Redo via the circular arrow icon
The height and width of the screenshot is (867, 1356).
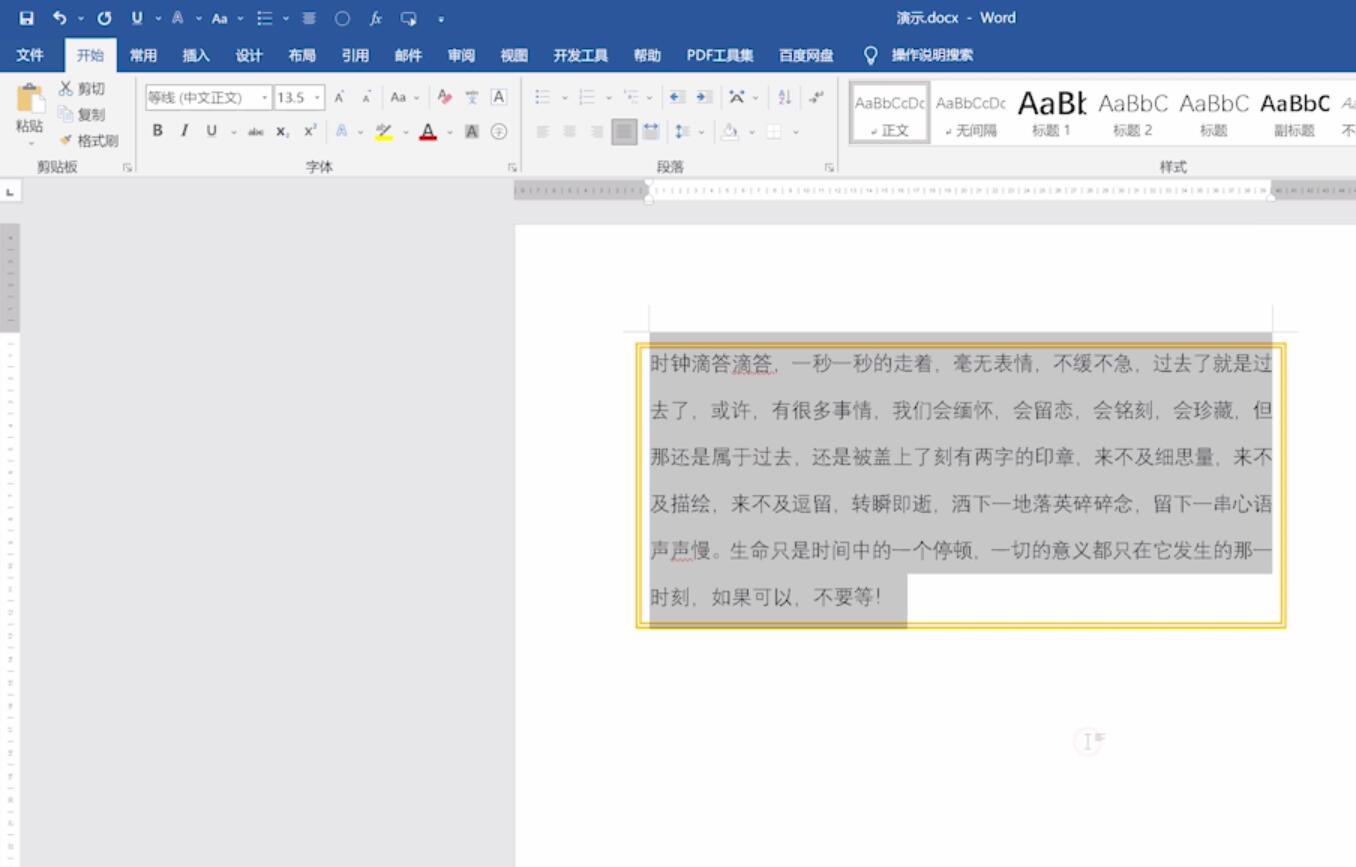(104, 18)
